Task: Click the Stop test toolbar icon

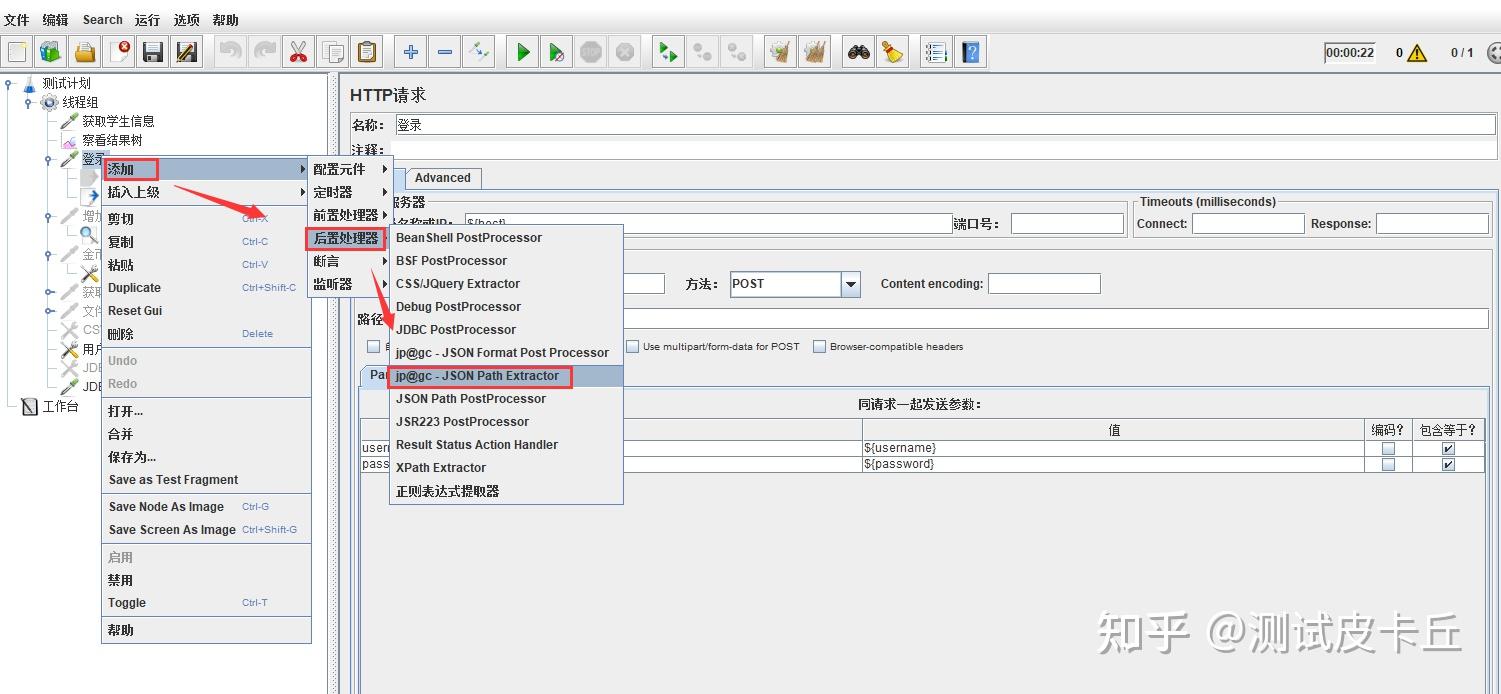Action: coord(591,52)
